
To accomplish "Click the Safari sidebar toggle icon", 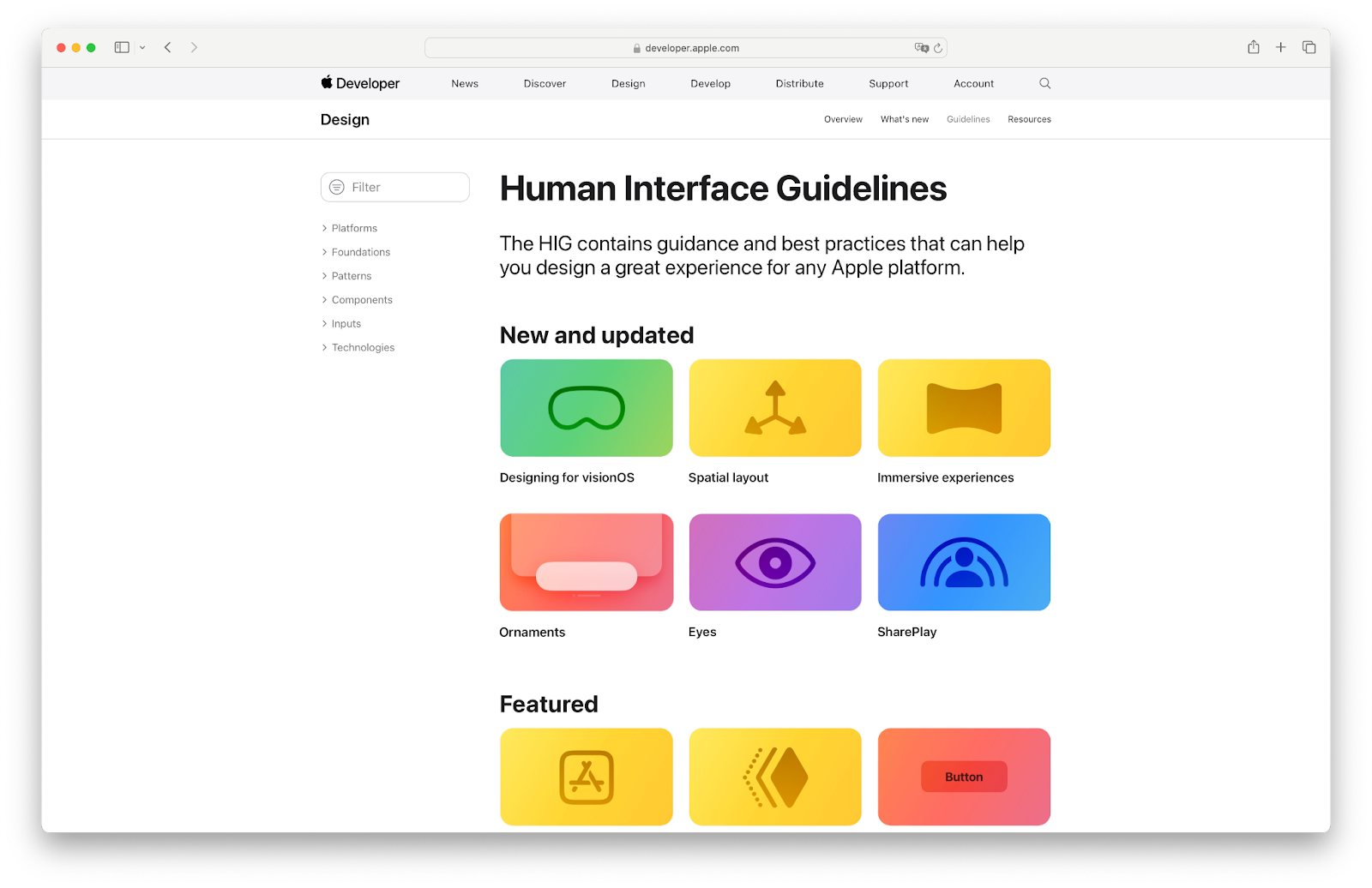I will (122, 48).
